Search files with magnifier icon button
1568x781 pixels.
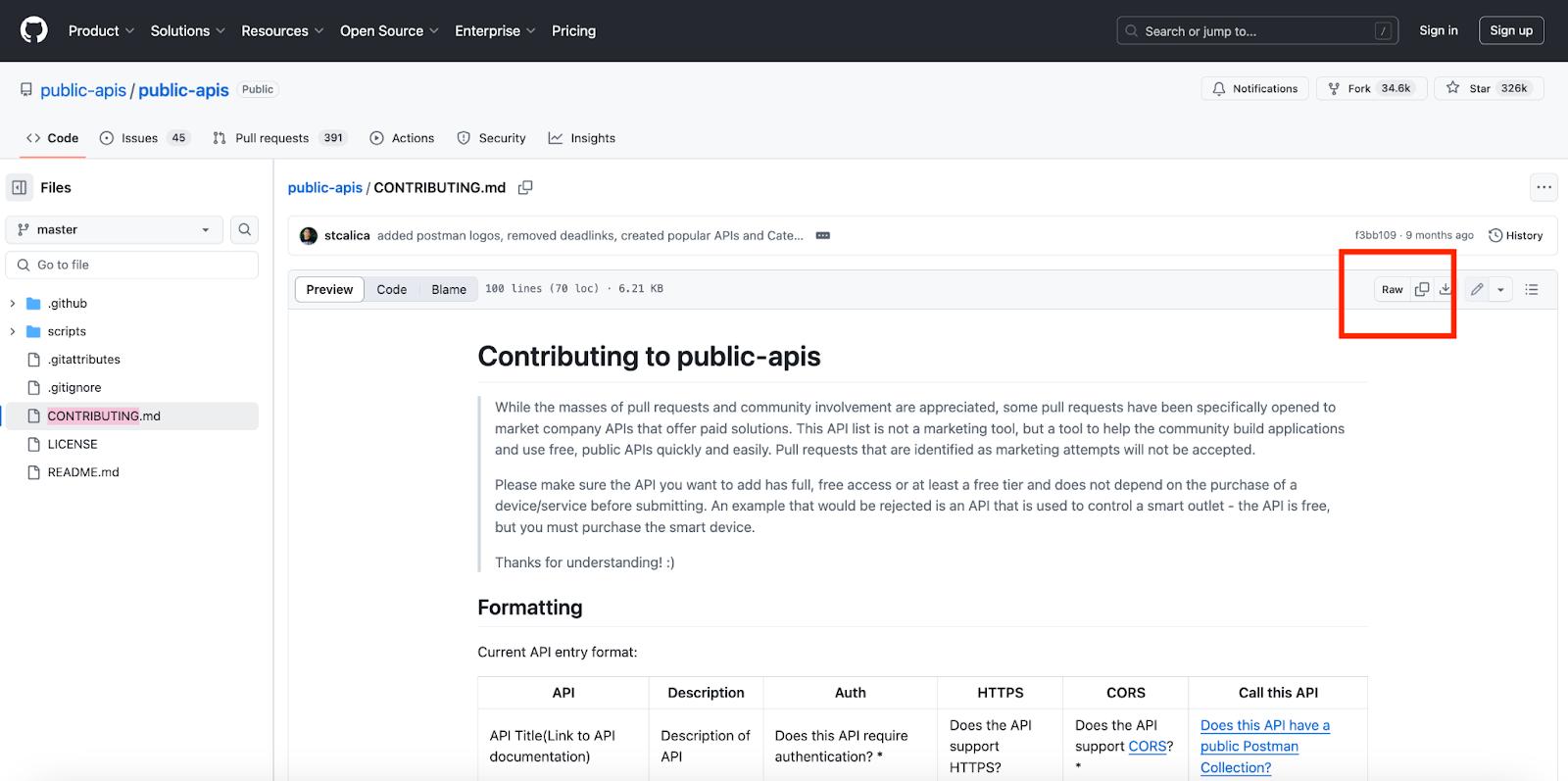[245, 229]
